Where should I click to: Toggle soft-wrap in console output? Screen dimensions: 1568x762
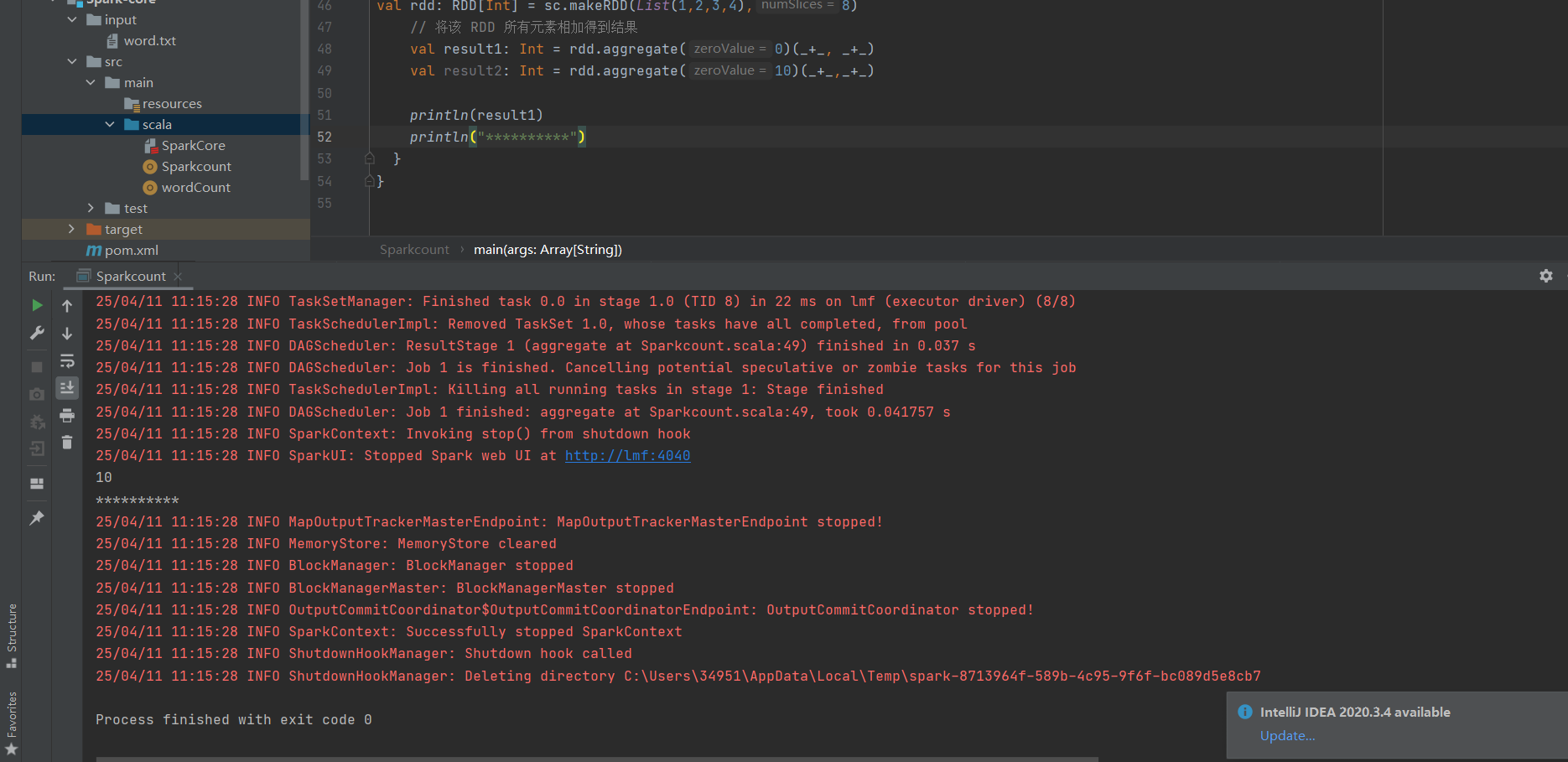[x=67, y=361]
